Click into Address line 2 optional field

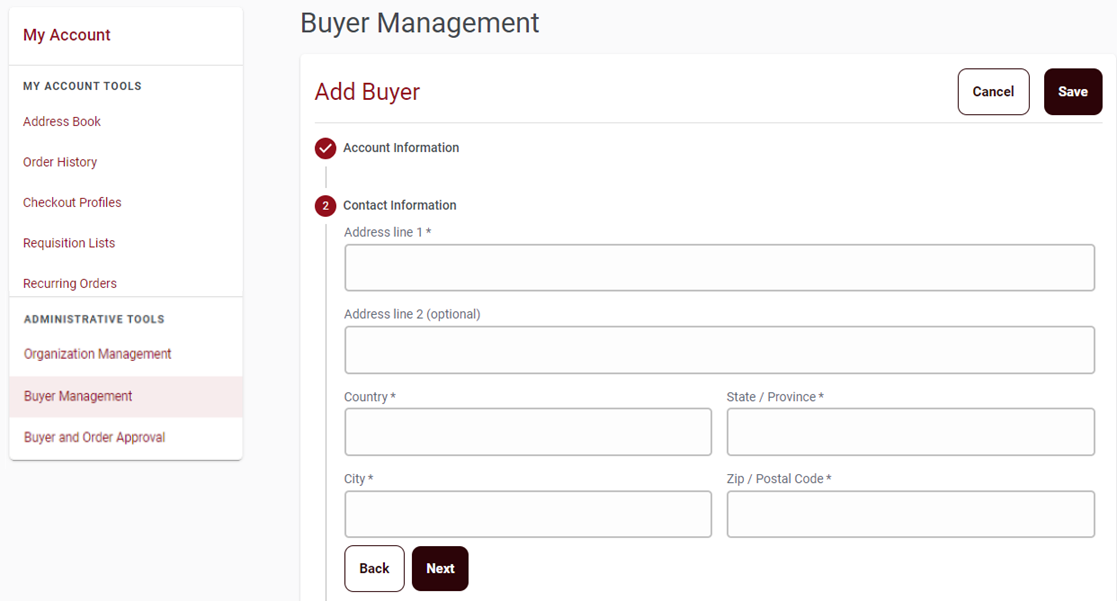[719, 350]
